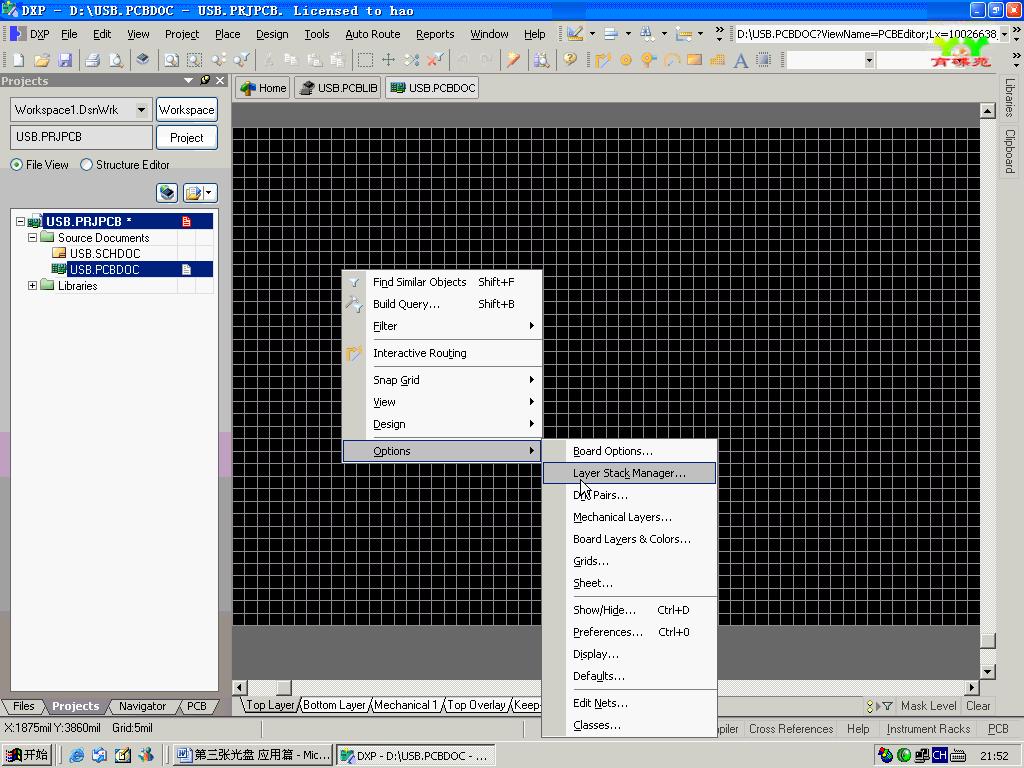
Task: Open the Design menu
Action: tap(272, 34)
